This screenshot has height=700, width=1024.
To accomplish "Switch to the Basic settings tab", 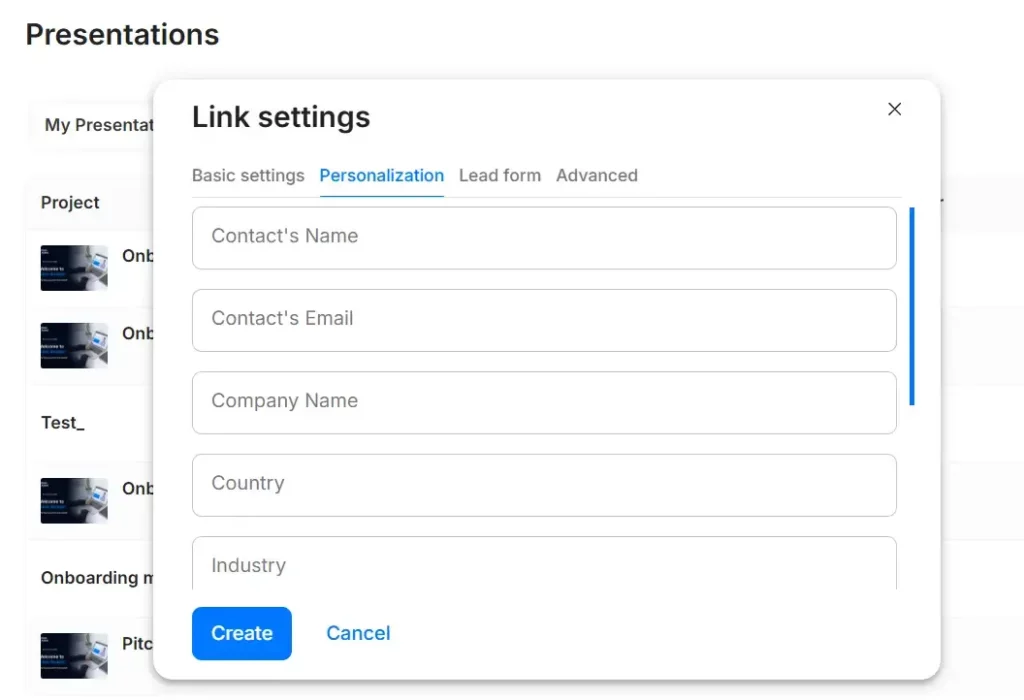I will (x=248, y=175).
